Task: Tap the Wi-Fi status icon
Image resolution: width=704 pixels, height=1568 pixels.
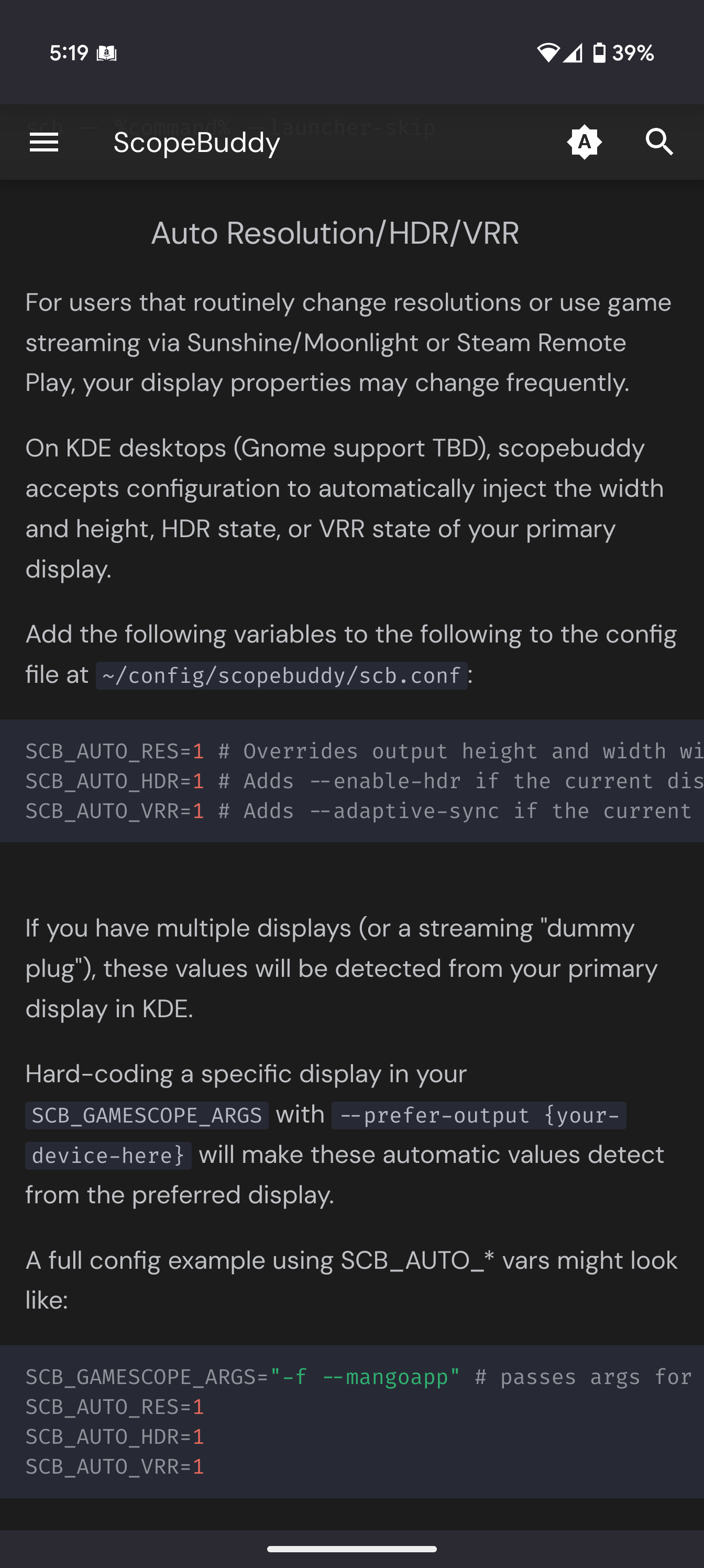Action: coord(547,53)
